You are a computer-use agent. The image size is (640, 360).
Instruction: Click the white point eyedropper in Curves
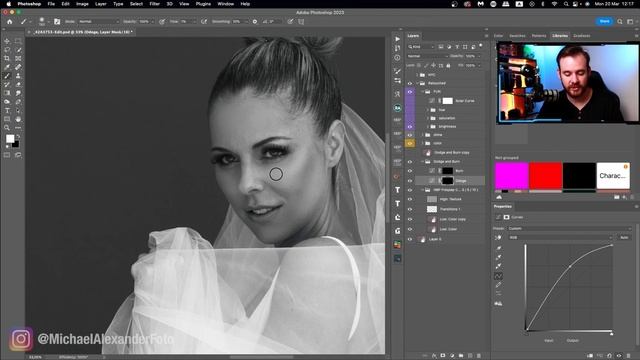point(498,266)
